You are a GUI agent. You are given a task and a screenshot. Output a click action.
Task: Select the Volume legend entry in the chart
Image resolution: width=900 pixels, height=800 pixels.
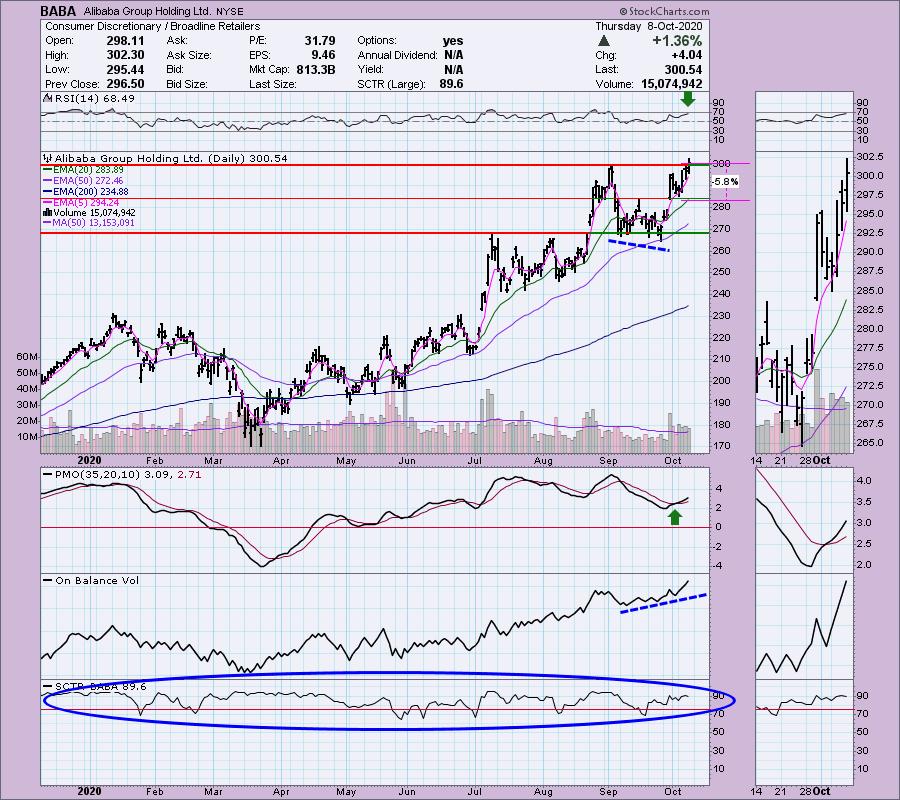90,213
